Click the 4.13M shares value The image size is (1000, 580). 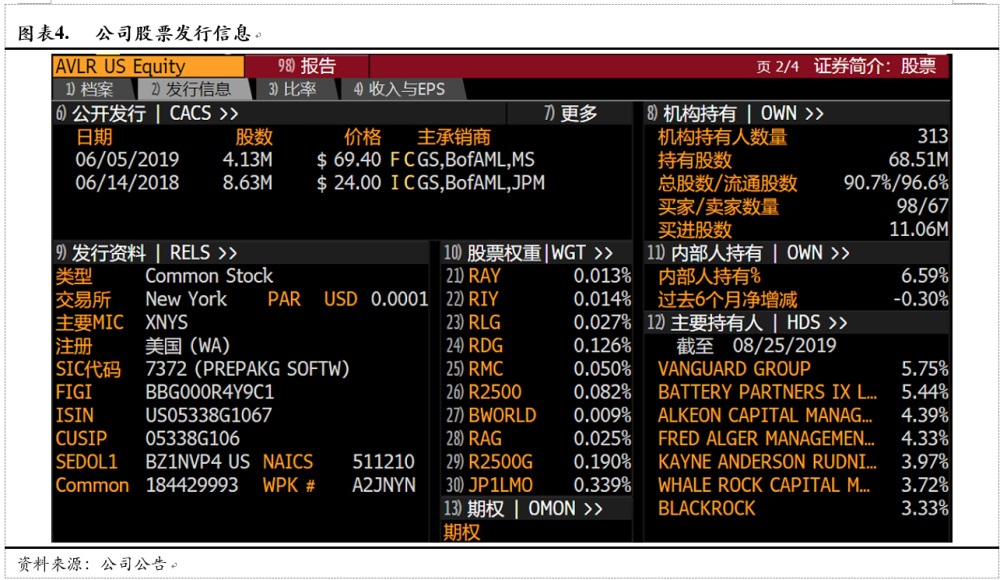[x=247, y=160]
